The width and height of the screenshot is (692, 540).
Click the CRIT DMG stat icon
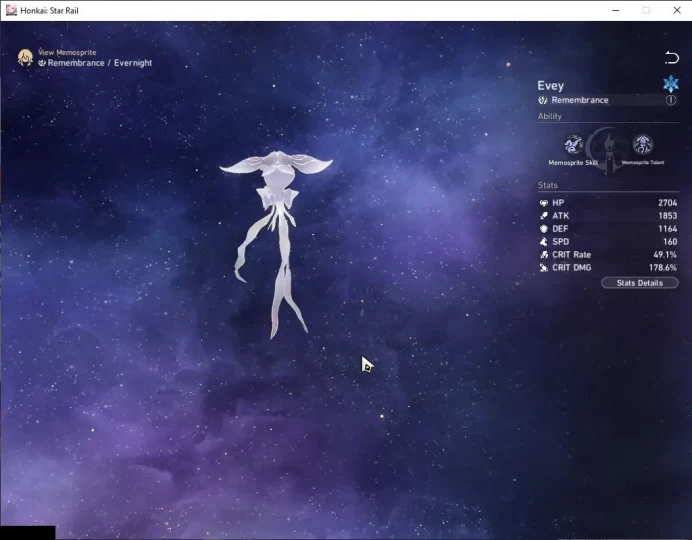(544, 267)
